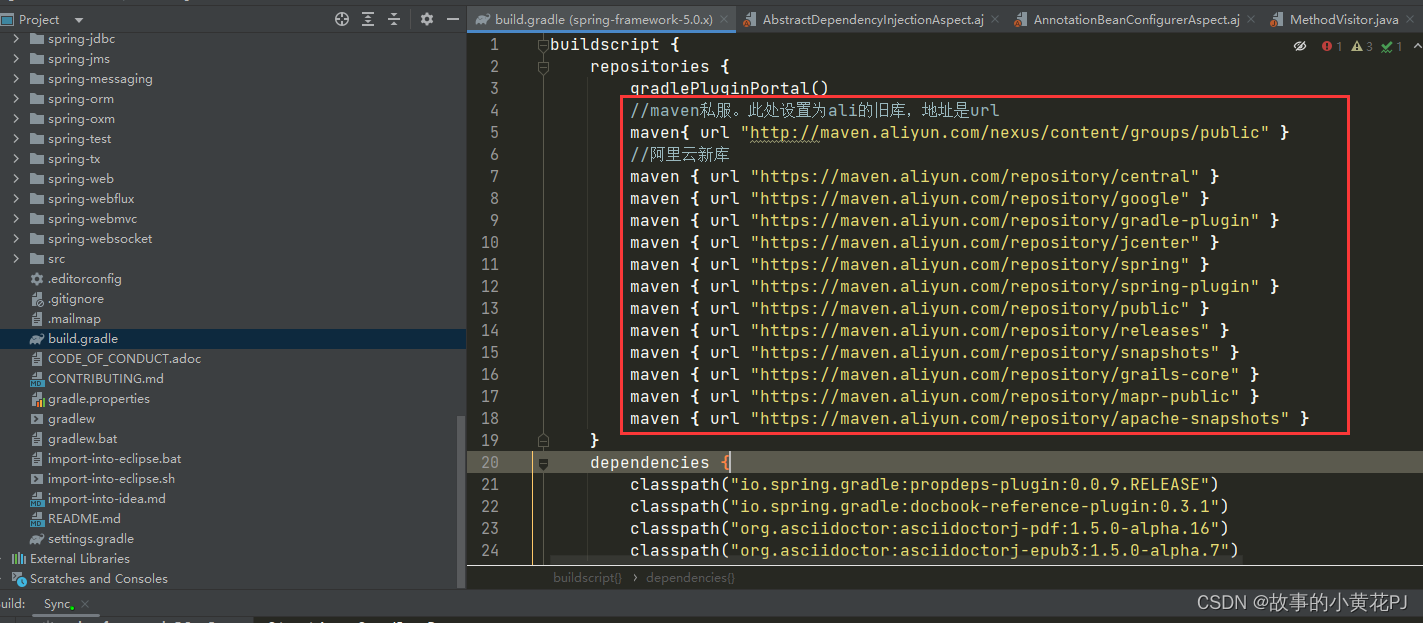Open the .mailmap file

tap(74, 319)
